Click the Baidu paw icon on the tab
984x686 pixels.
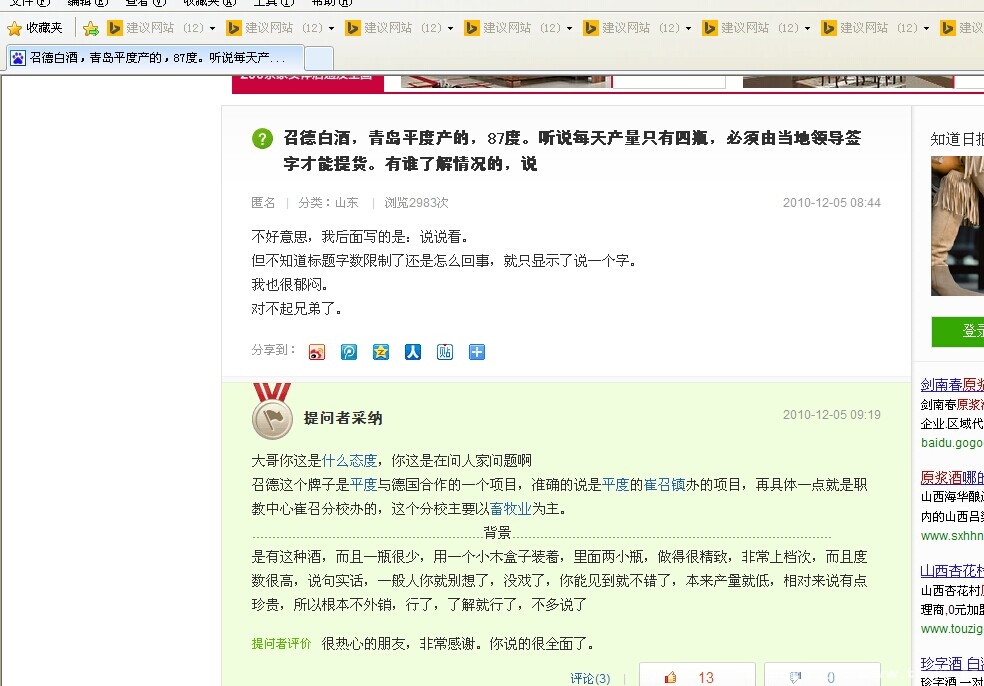coord(18,58)
